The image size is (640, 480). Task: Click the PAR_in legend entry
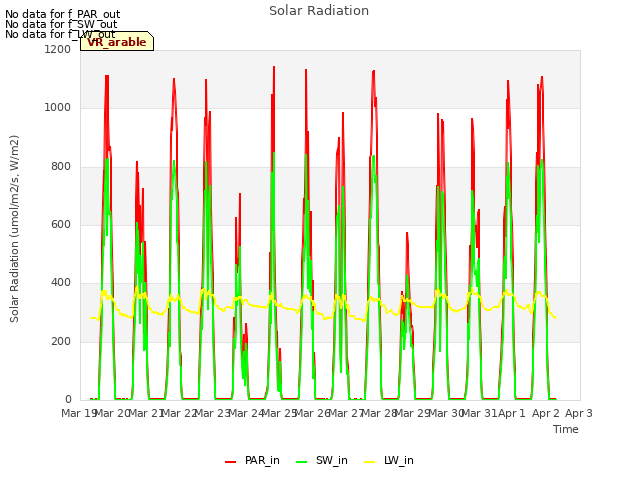click(252, 461)
